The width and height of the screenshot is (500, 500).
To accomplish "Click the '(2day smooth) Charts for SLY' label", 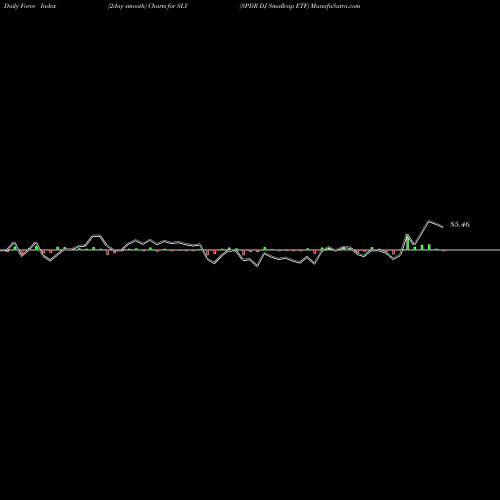I will pos(148,6).
